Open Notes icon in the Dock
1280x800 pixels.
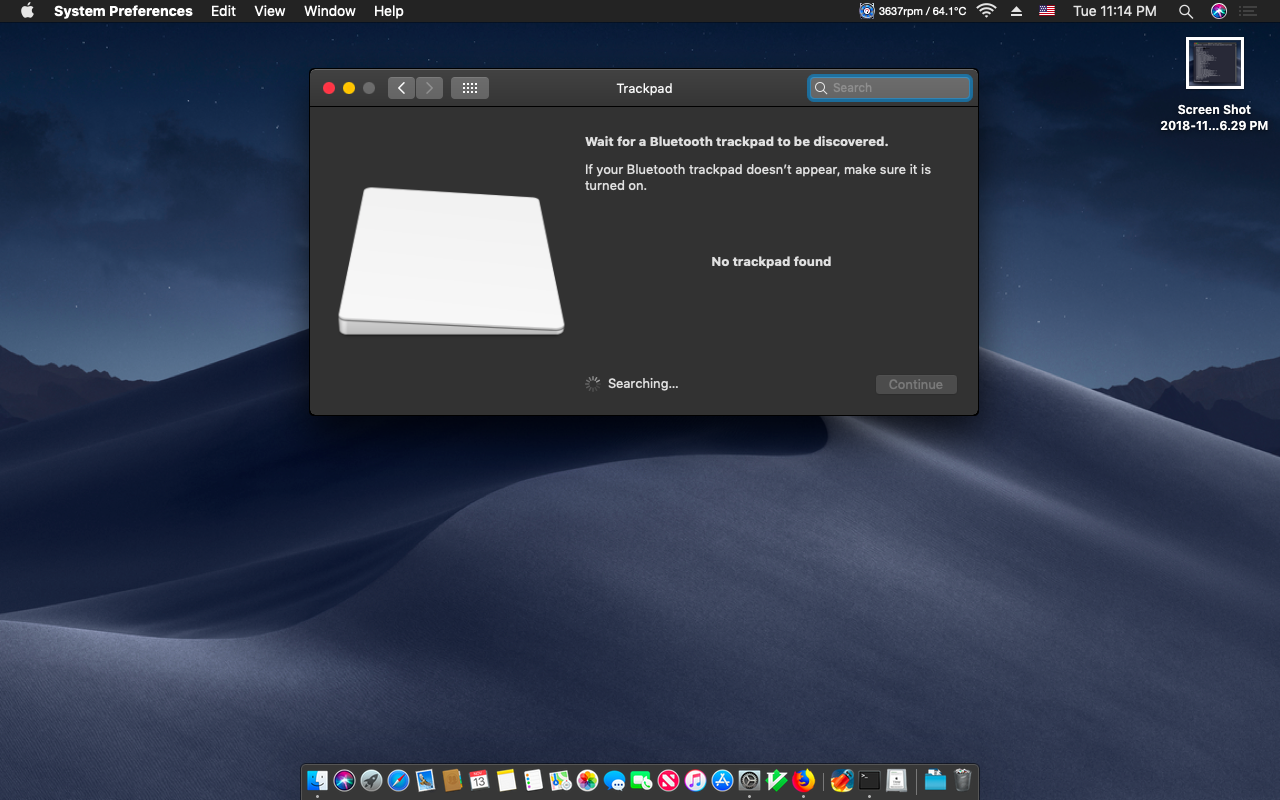506,780
